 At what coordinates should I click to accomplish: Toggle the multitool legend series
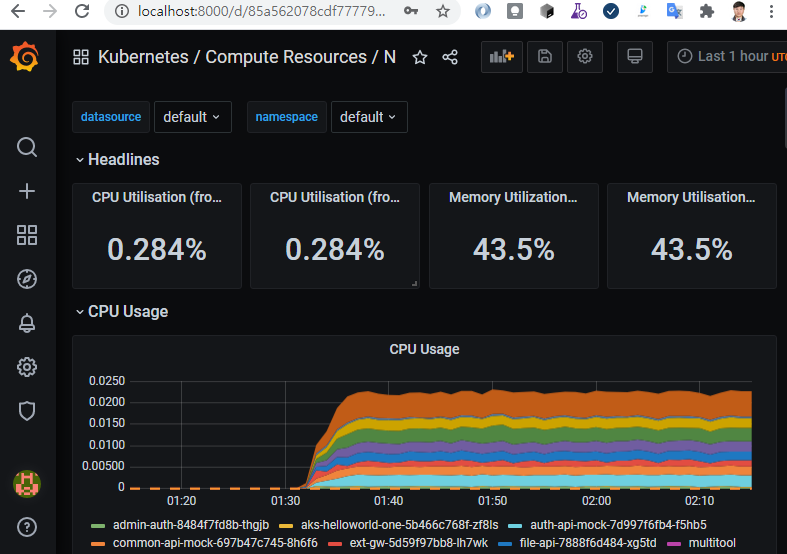tap(711, 543)
